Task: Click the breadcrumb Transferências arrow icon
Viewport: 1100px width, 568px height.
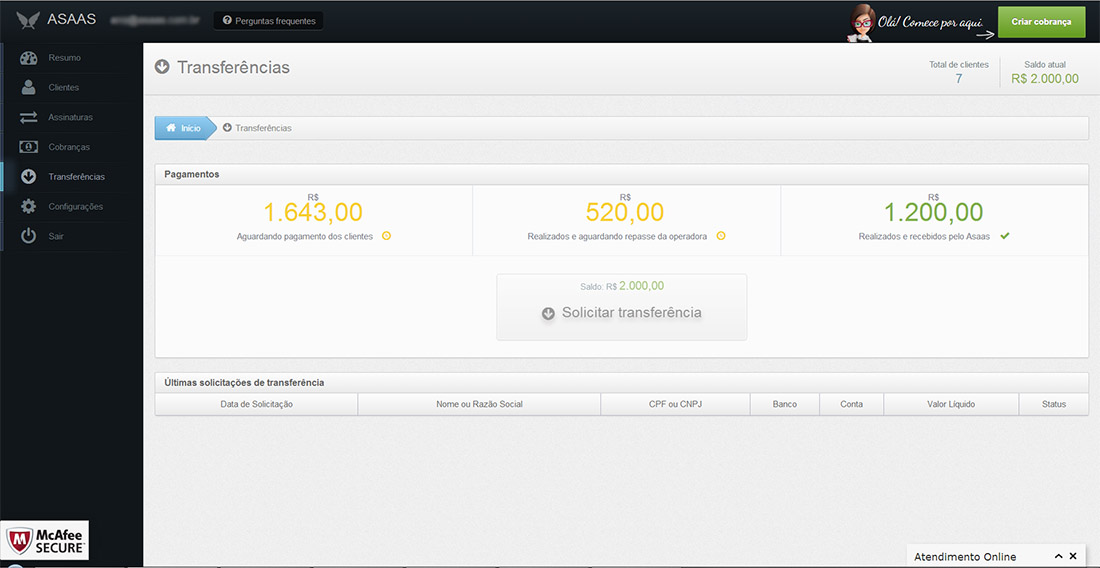Action: click(x=227, y=128)
